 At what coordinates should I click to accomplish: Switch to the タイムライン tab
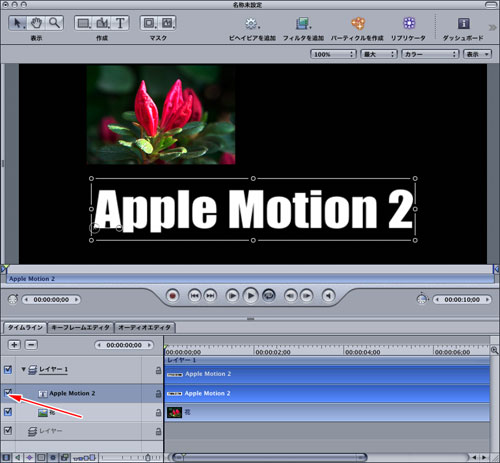pyautogui.click(x=25, y=328)
